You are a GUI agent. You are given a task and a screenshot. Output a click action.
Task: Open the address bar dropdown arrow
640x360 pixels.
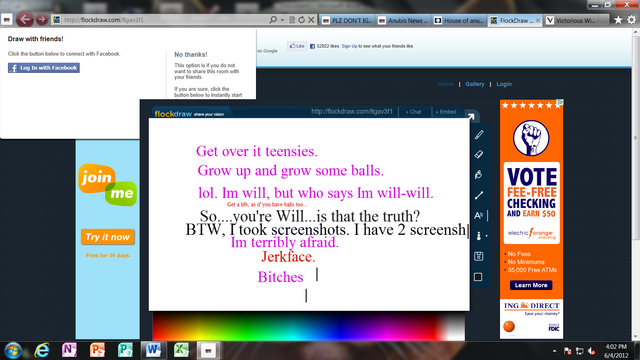[x=282, y=20]
